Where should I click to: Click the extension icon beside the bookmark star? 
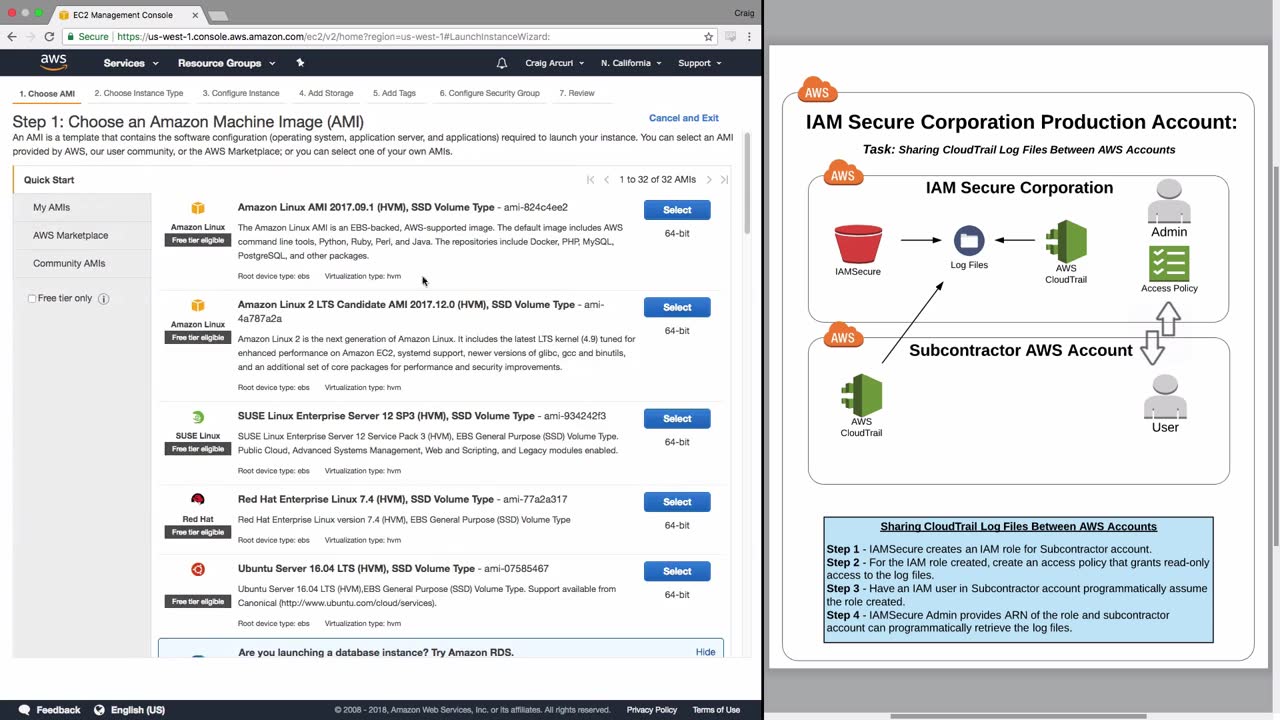click(731, 37)
